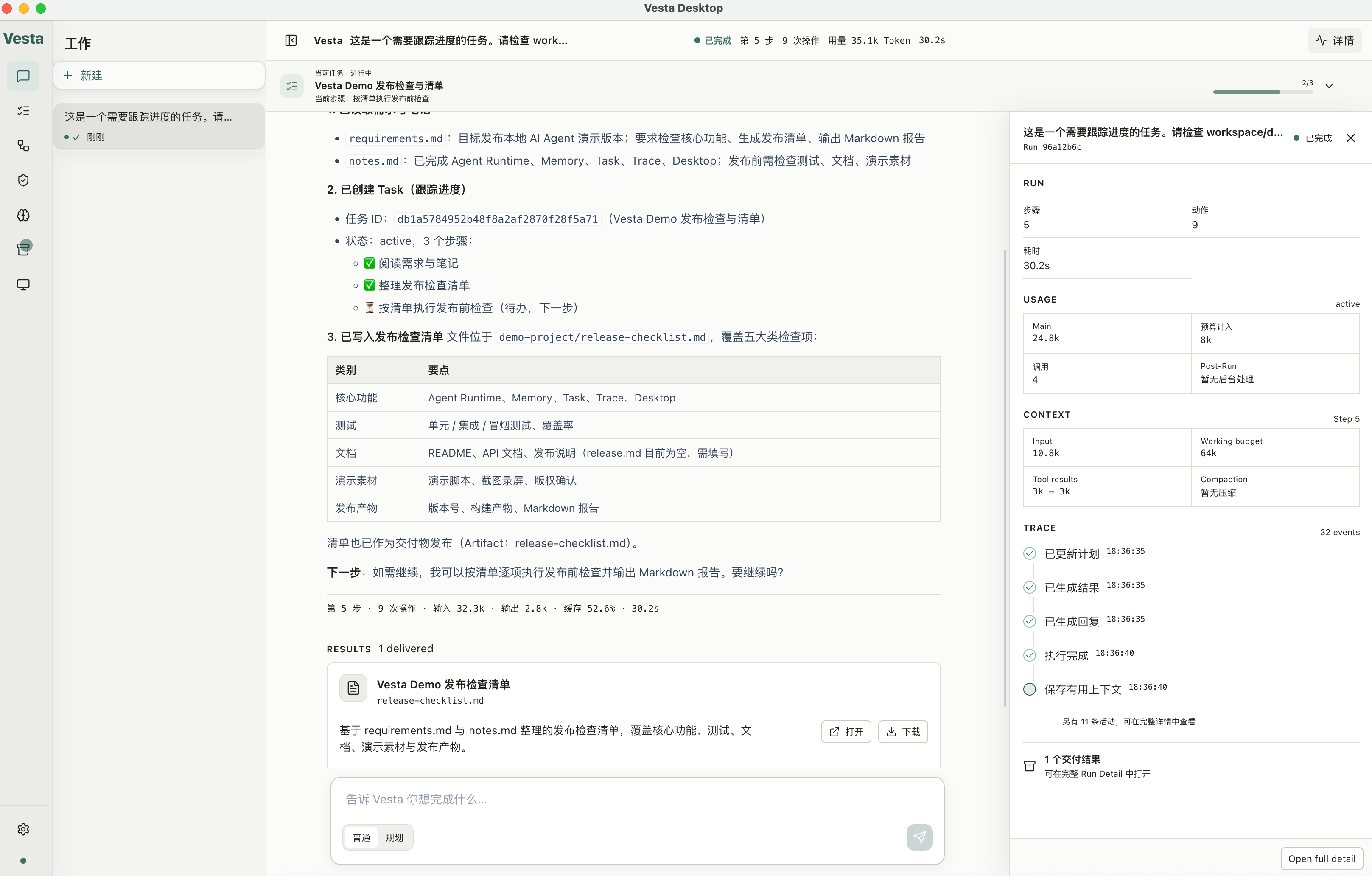Close the Vesta Desktop window with red button
The width and height of the screenshot is (1372, 876).
(7, 8)
